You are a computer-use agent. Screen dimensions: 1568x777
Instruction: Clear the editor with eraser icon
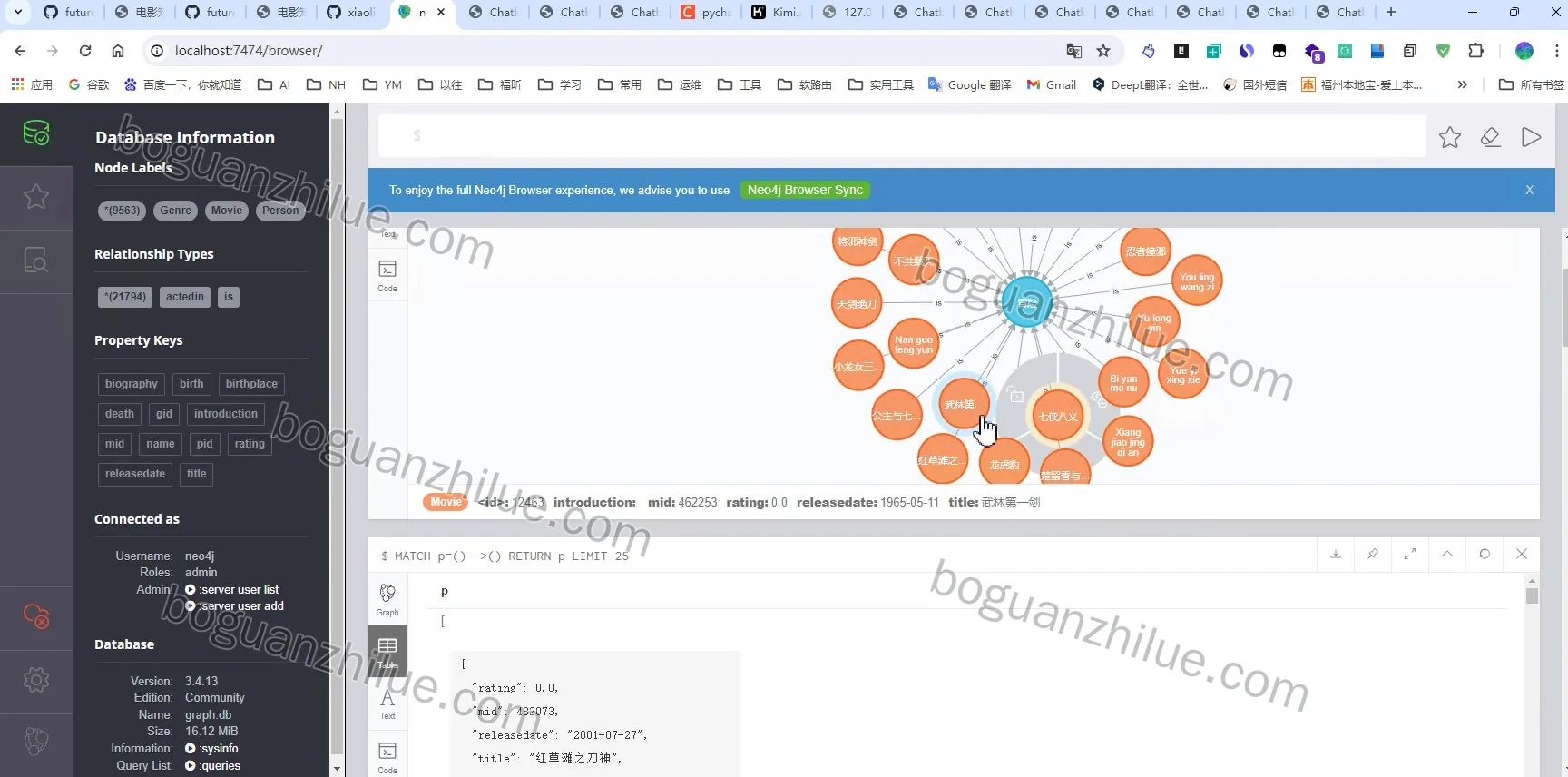click(x=1490, y=137)
